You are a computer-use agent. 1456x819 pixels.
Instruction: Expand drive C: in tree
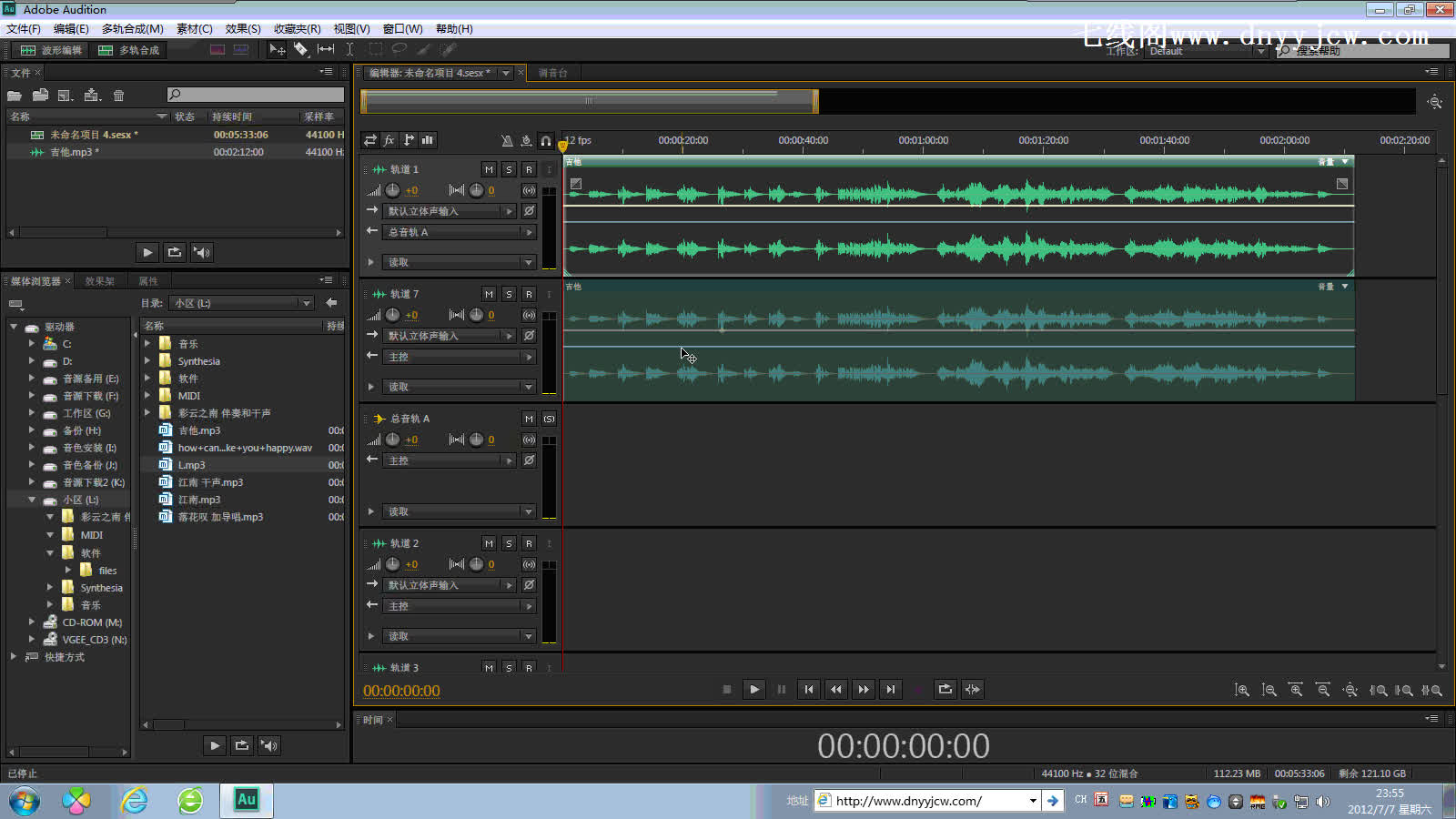tap(32, 344)
